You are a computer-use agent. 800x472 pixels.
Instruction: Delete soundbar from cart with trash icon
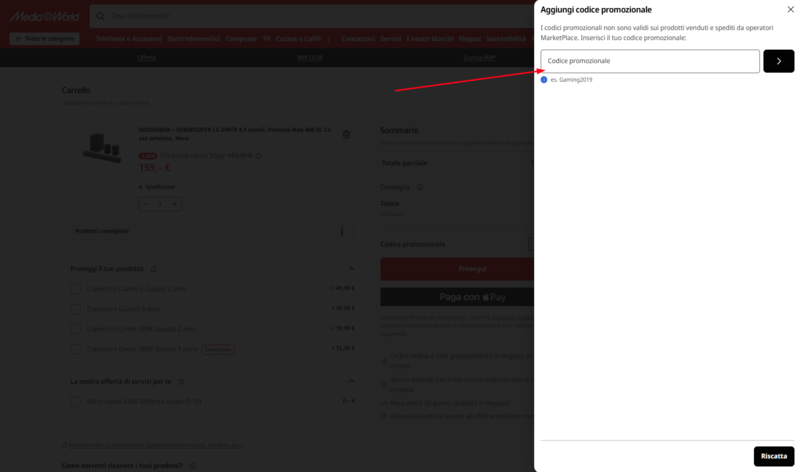[x=346, y=134]
